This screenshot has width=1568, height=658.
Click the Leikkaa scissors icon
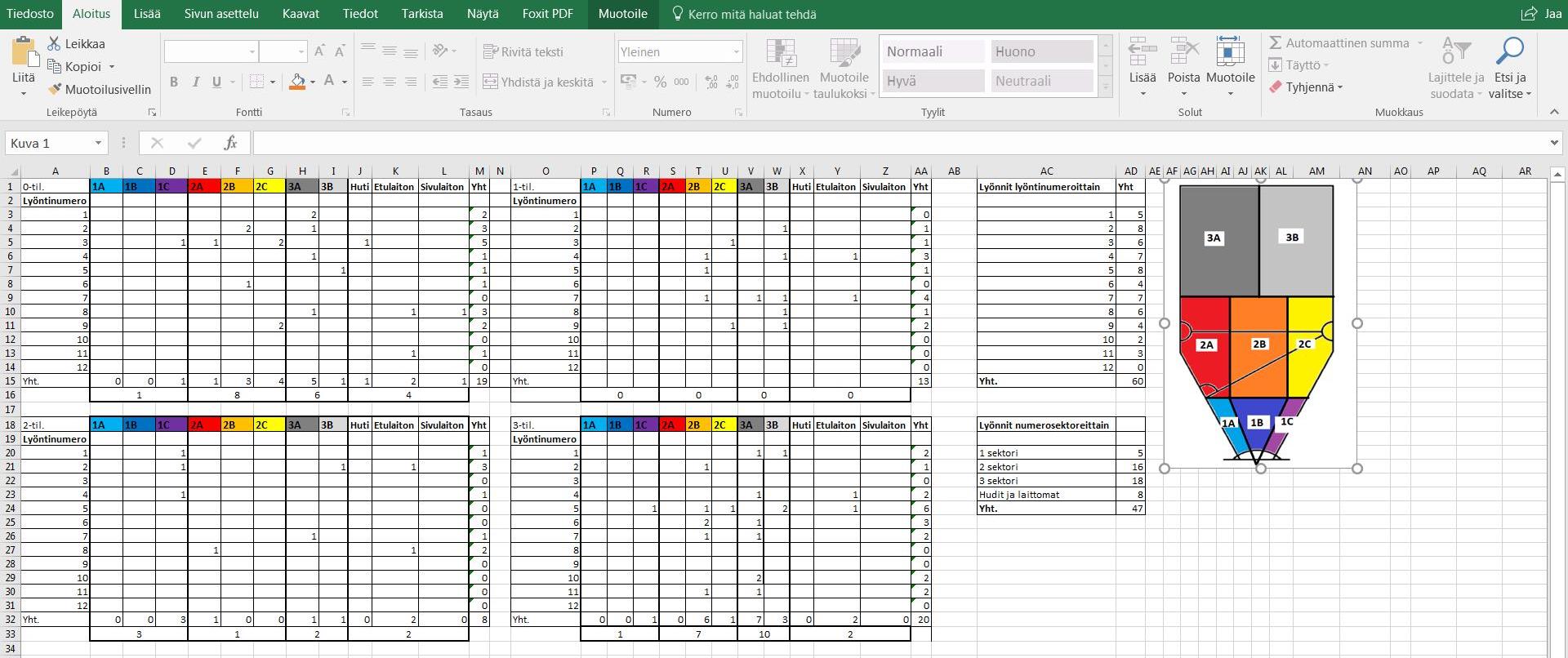[x=54, y=44]
